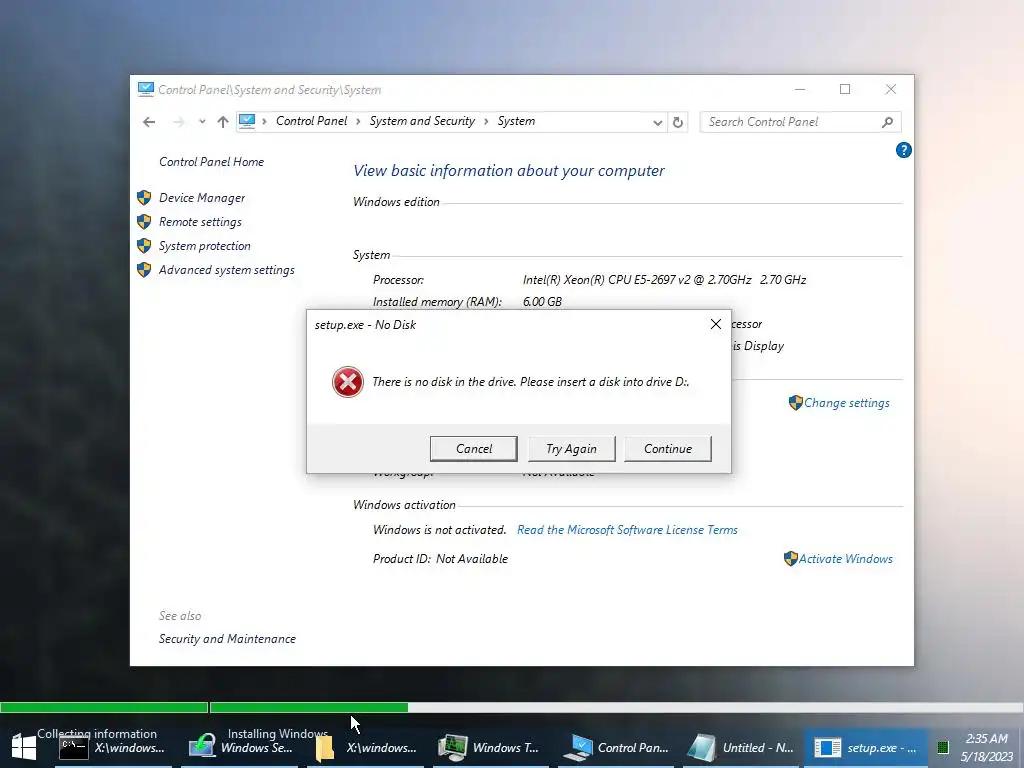This screenshot has width=1024, height=768.
Task: Click the shield icon beside Advanced system settings
Action: [x=144, y=270]
